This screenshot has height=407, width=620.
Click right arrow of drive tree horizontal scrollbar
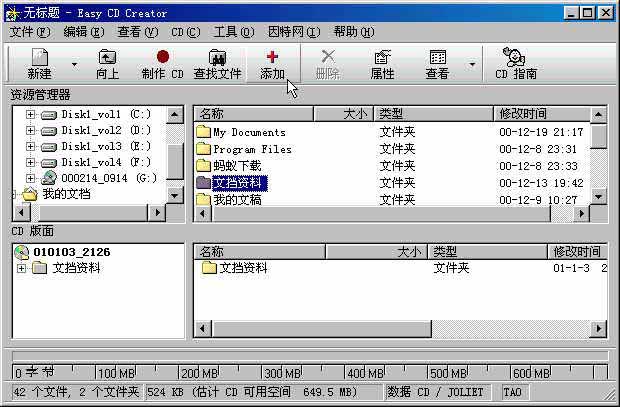[x=157, y=213]
